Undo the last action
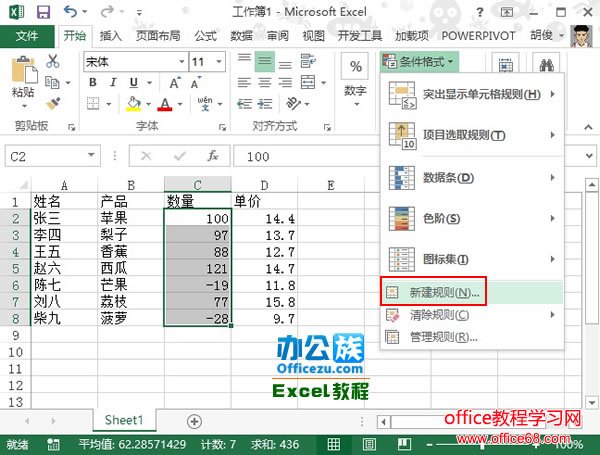The height and width of the screenshot is (455, 600). pos(70,12)
